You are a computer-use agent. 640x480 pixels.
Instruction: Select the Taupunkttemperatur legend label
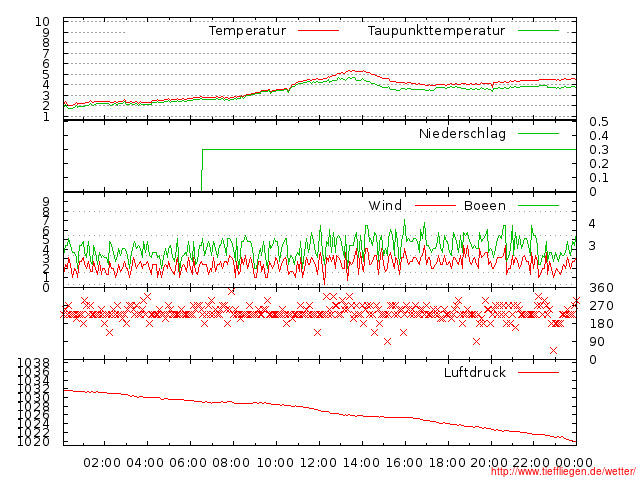click(436, 31)
